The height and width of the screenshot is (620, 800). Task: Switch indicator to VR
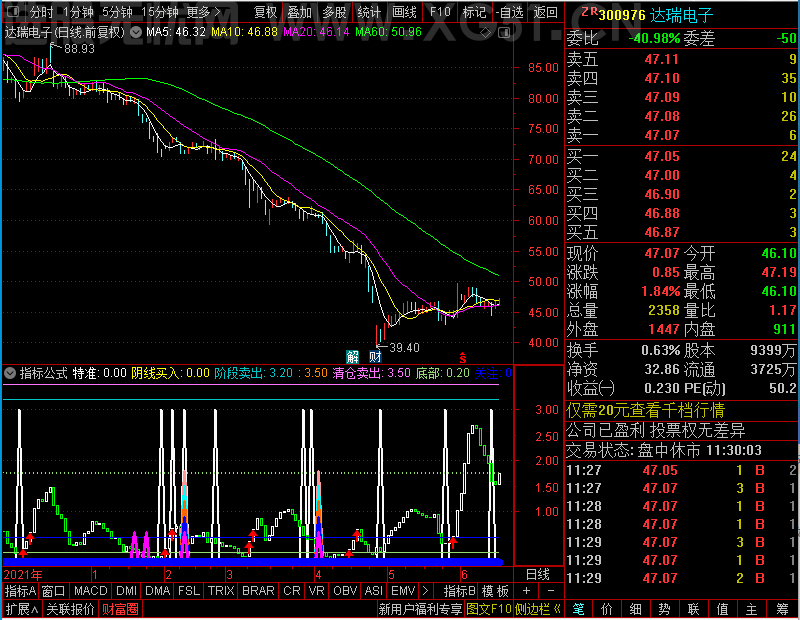(316, 591)
